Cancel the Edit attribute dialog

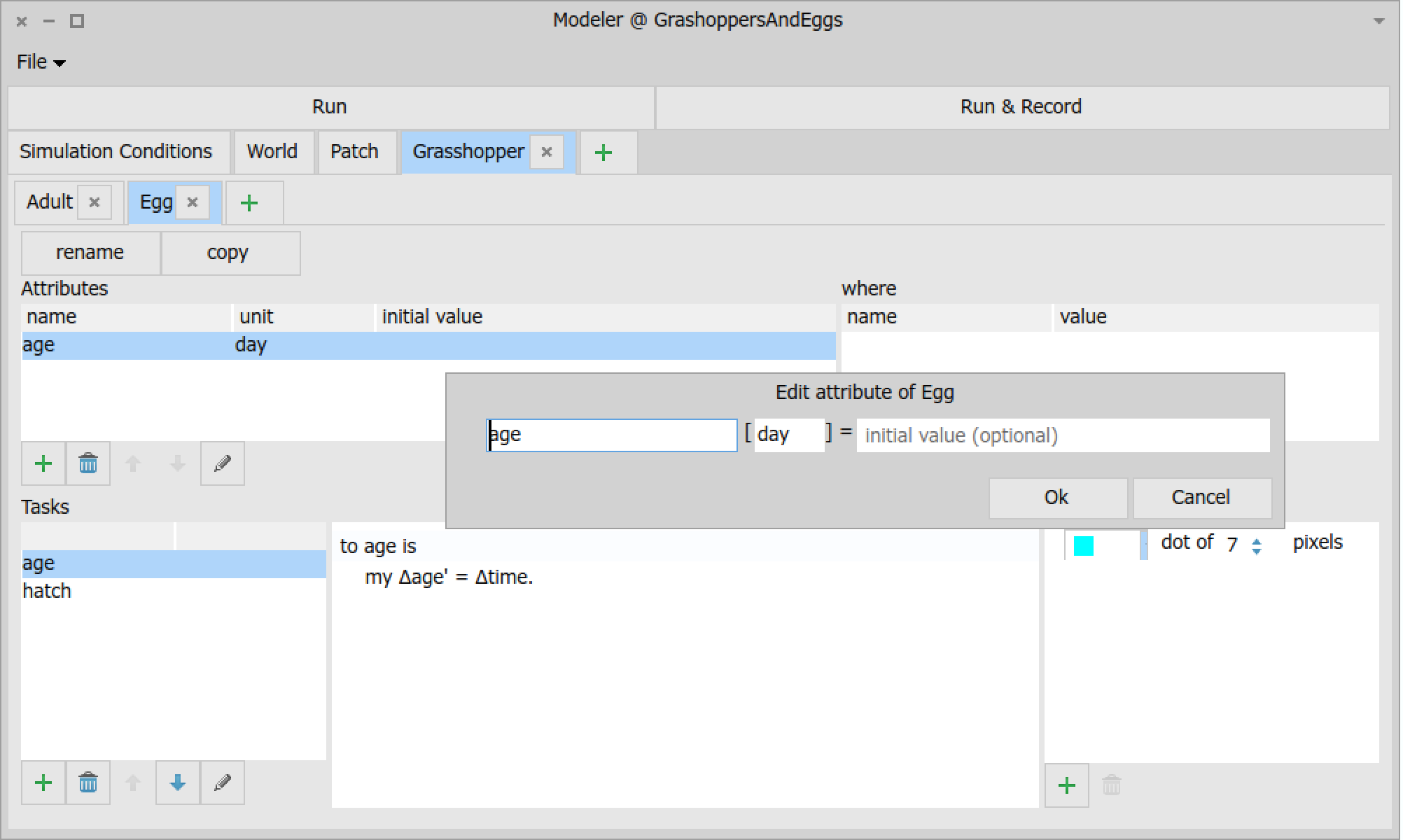tap(1201, 498)
